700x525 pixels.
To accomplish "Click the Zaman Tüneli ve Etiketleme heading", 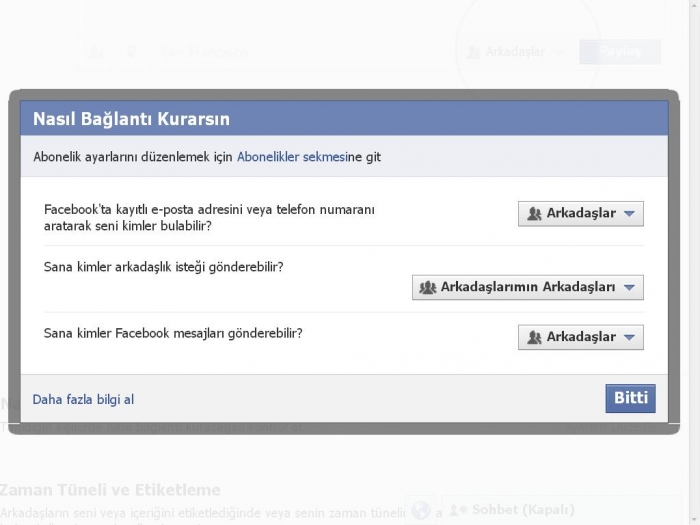I will (x=110, y=490).
